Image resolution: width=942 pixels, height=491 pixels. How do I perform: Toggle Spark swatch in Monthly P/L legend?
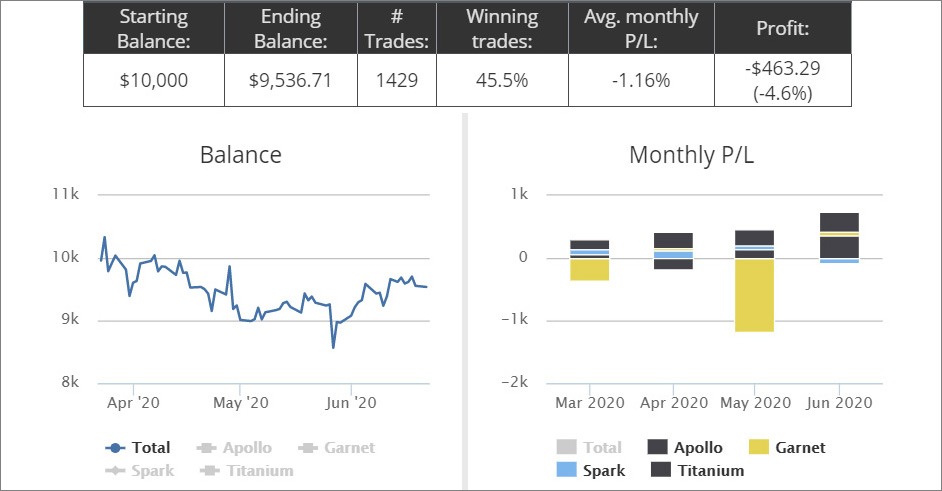coord(591,470)
